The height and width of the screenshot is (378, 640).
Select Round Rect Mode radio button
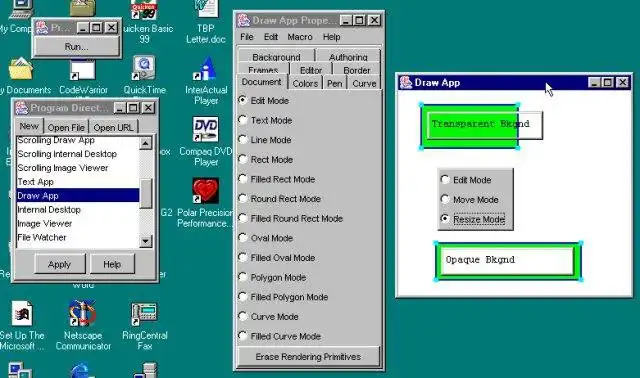pos(242,198)
